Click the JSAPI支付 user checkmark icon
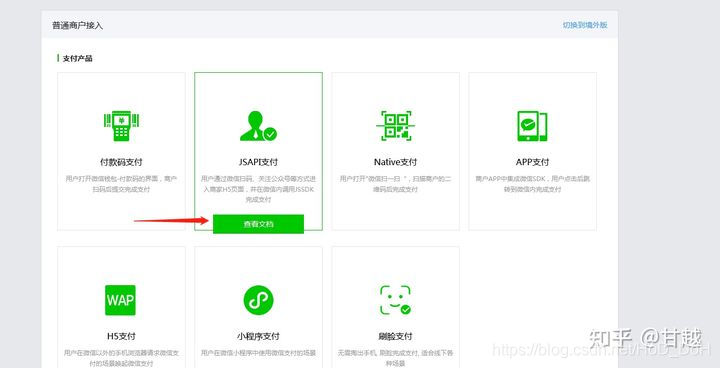 pyautogui.click(x=258, y=126)
